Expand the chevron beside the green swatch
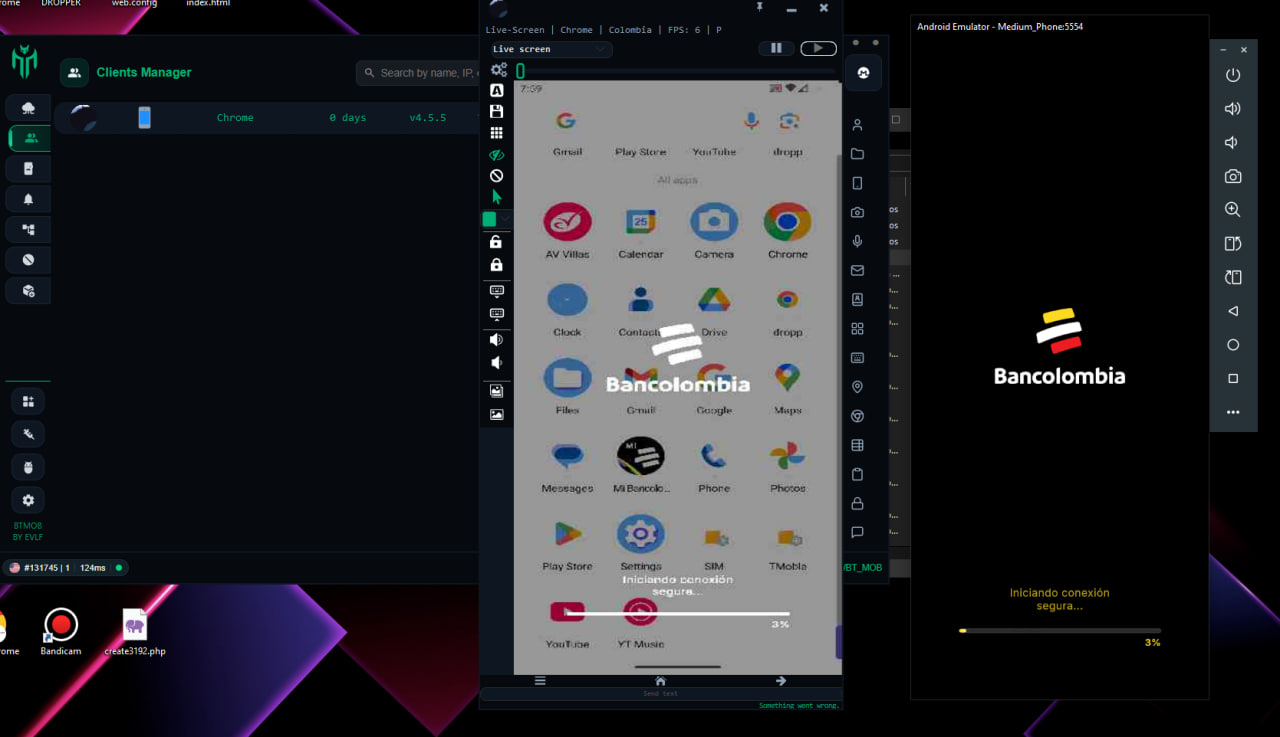 [x=505, y=219]
